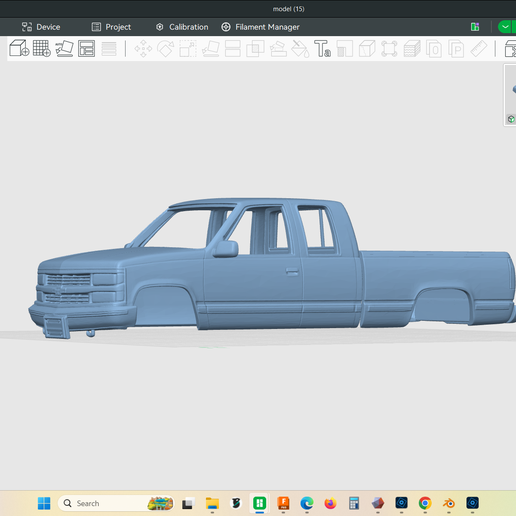Click the greyed horizontal lines toolbar icon
516x516 pixels.
pyautogui.click(x=109, y=49)
